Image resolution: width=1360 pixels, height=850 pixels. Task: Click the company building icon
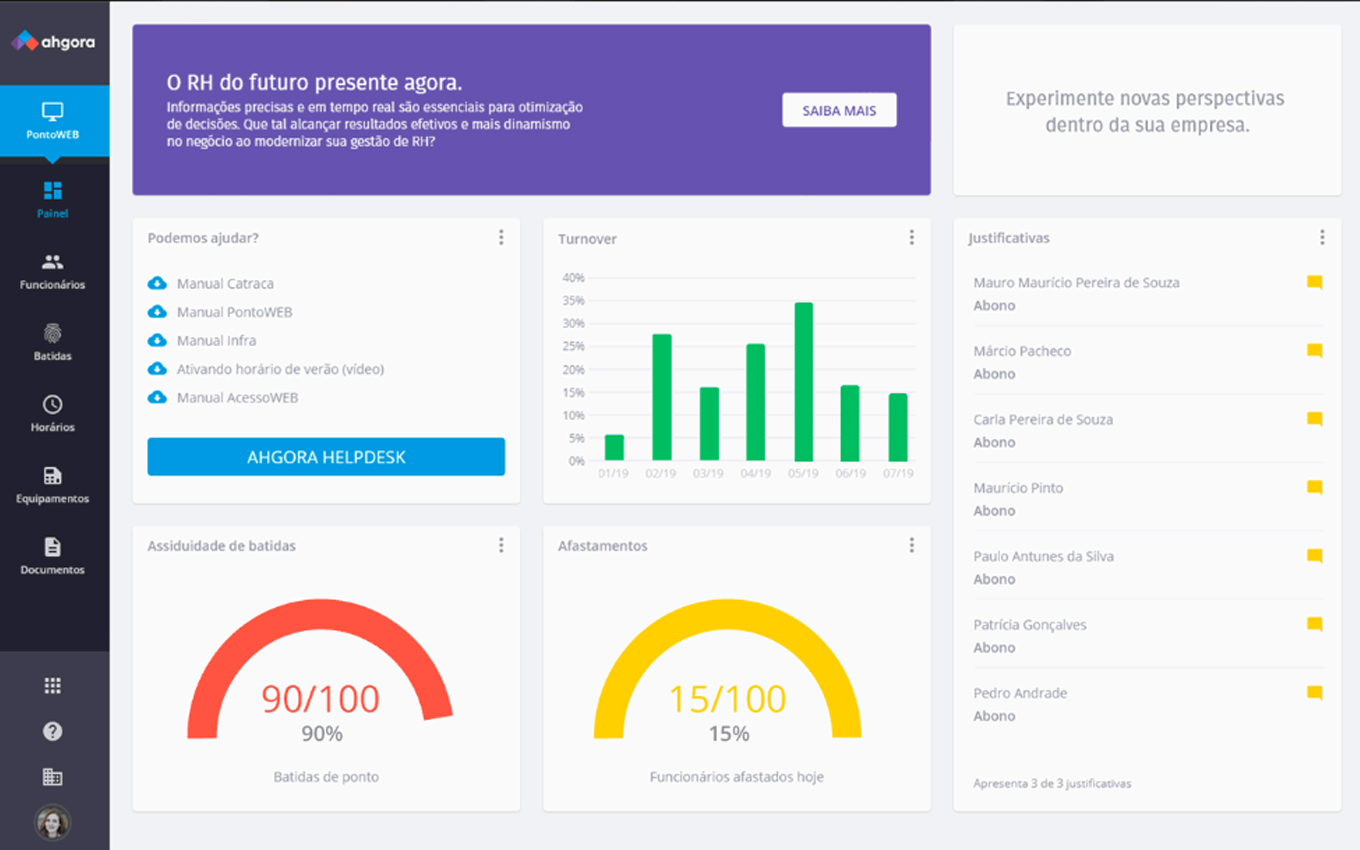(53, 777)
